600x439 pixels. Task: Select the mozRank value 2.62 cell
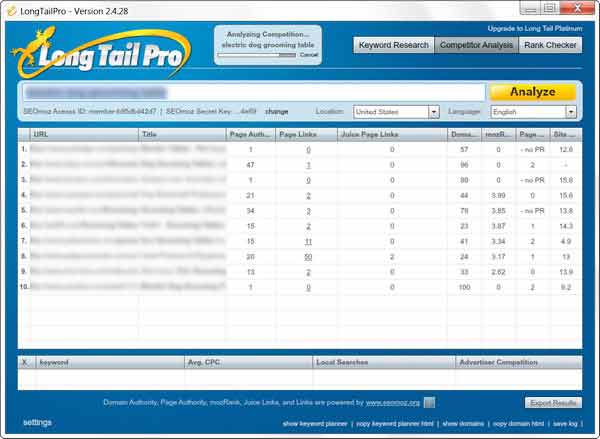click(x=498, y=272)
